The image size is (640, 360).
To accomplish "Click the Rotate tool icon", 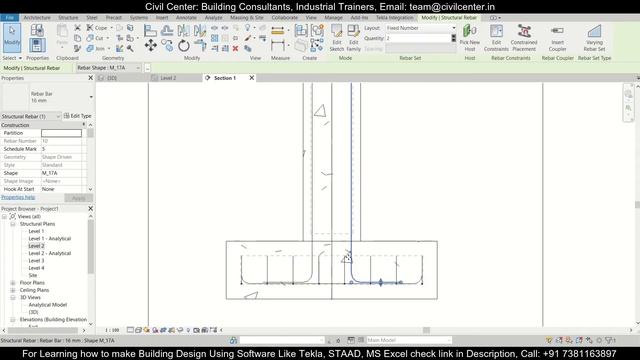I will [184, 45].
